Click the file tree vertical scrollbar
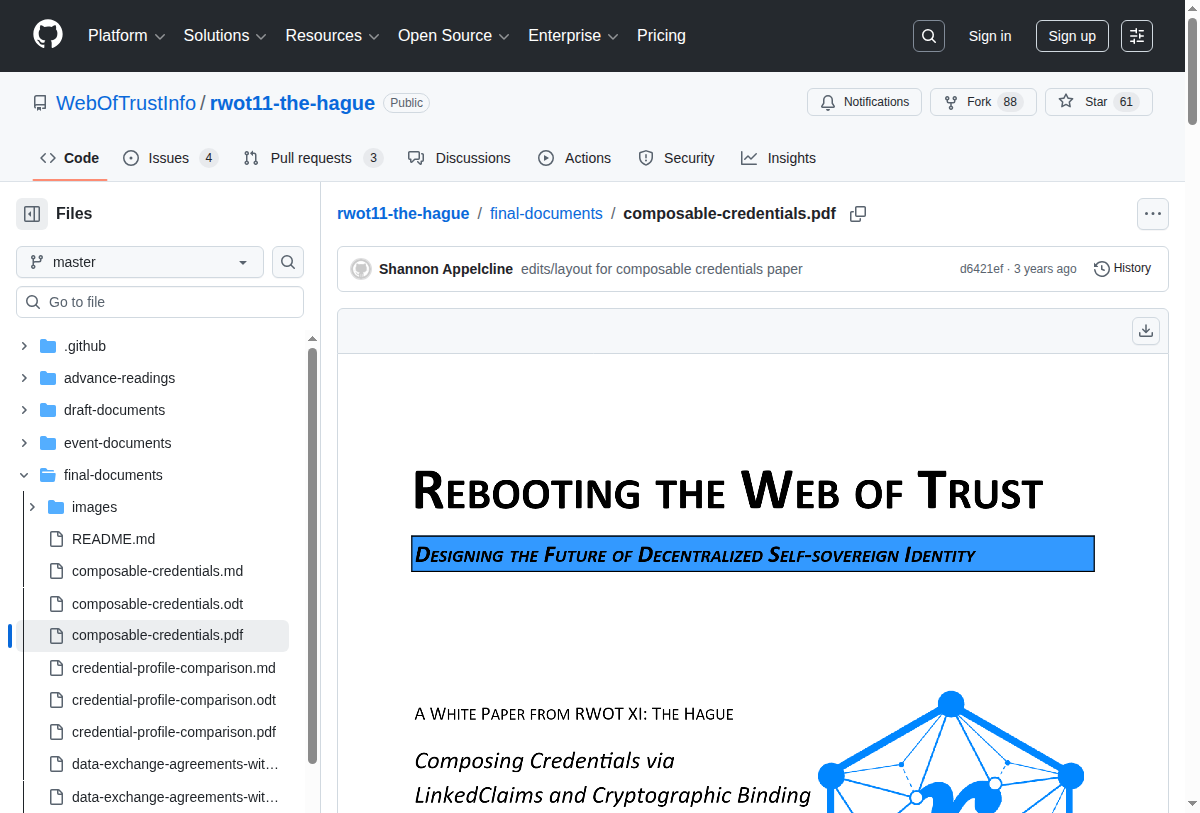The height and width of the screenshot is (813, 1200). [312, 550]
